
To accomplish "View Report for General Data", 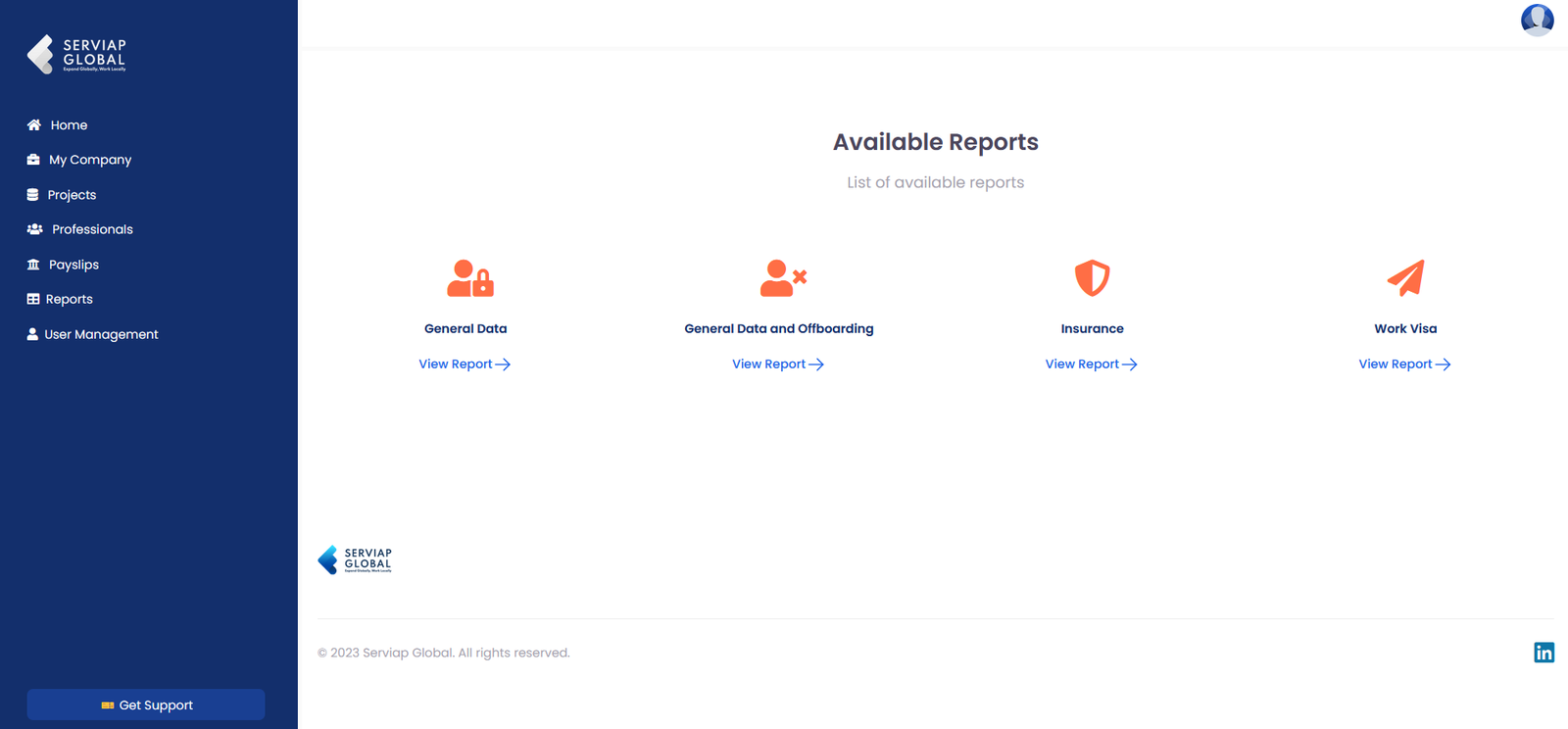I will [x=465, y=364].
